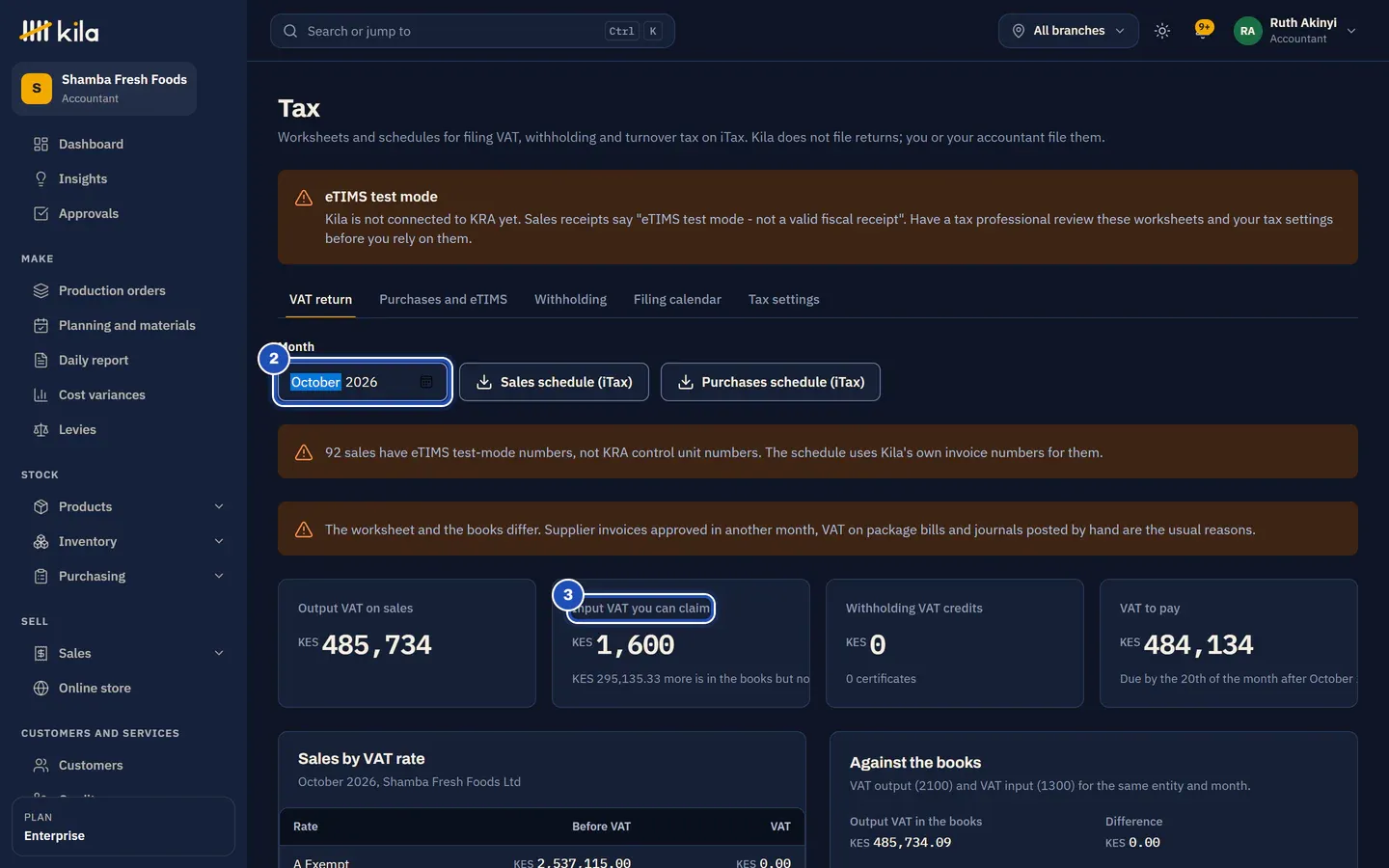Download the Purchases schedule (iTax)

[771, 382]
